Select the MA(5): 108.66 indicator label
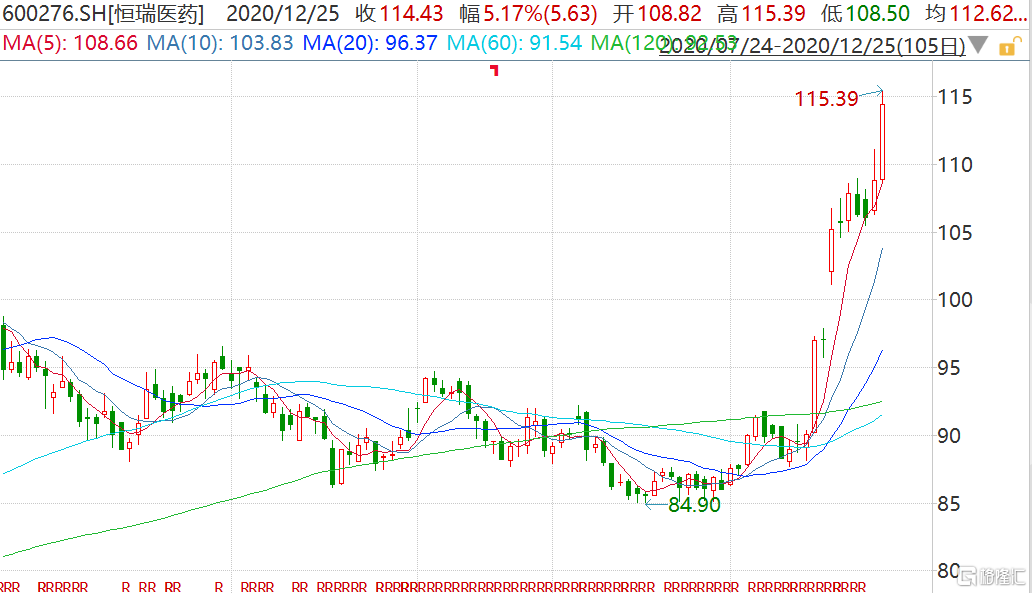This screenshot has width=1032, height=593. coord(70,43)
